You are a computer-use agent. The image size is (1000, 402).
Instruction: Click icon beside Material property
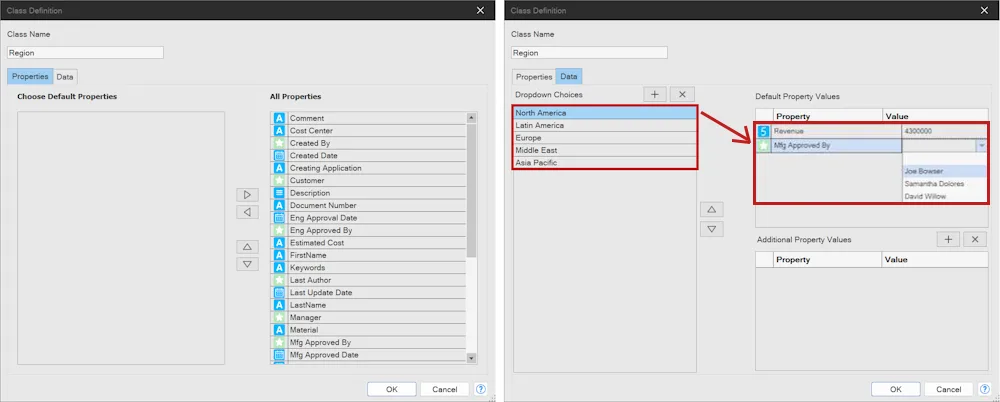pyautogui.click(x=279, y=330)
